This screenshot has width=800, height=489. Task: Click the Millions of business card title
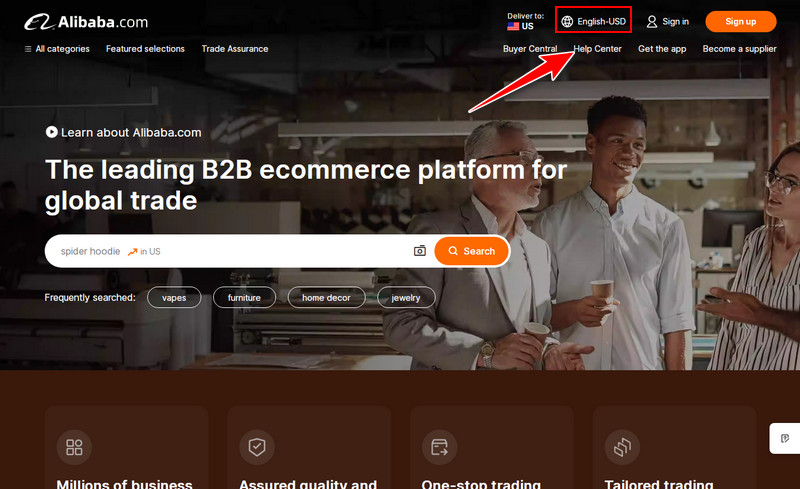coord(124,484)
